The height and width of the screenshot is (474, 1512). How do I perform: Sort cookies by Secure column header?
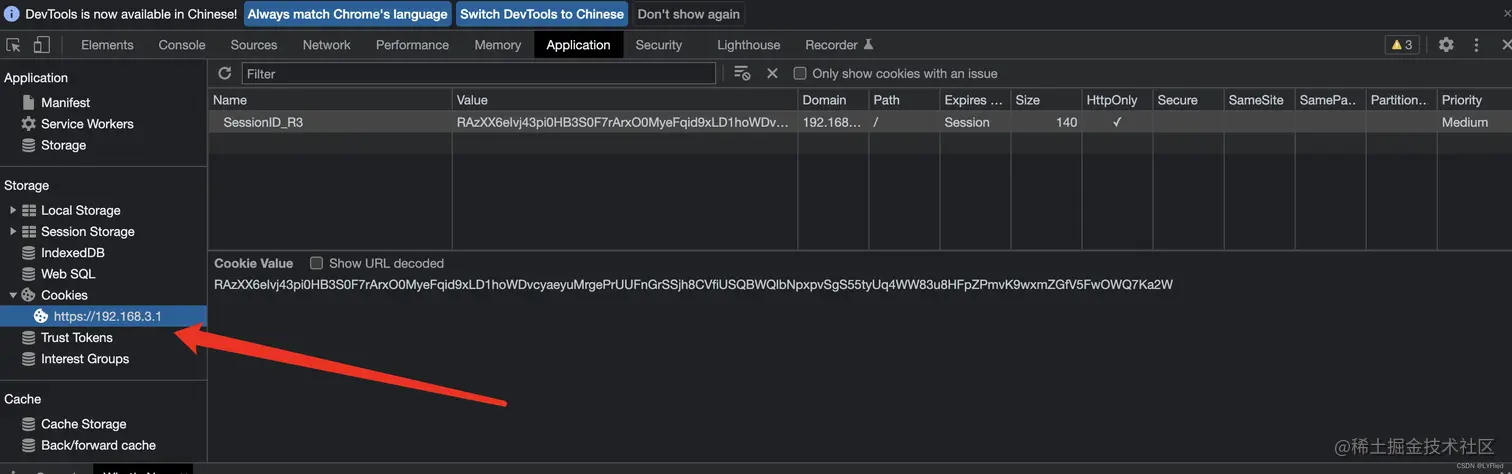point(1188,100)
